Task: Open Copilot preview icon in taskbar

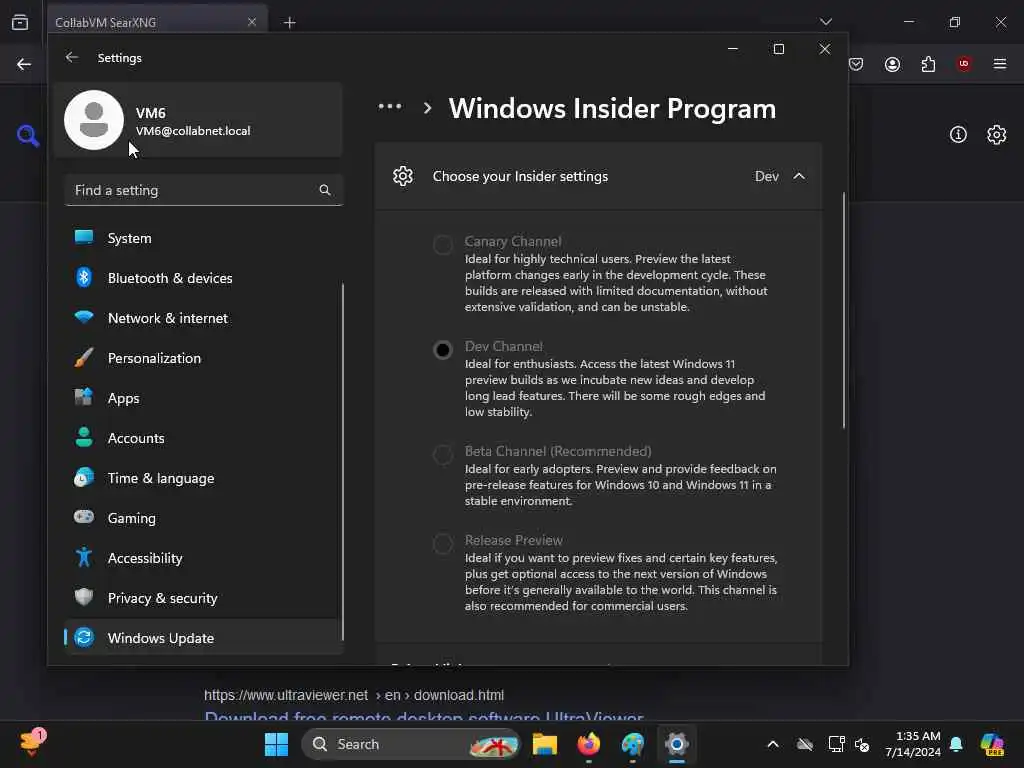Action: (x=993, y=744)
